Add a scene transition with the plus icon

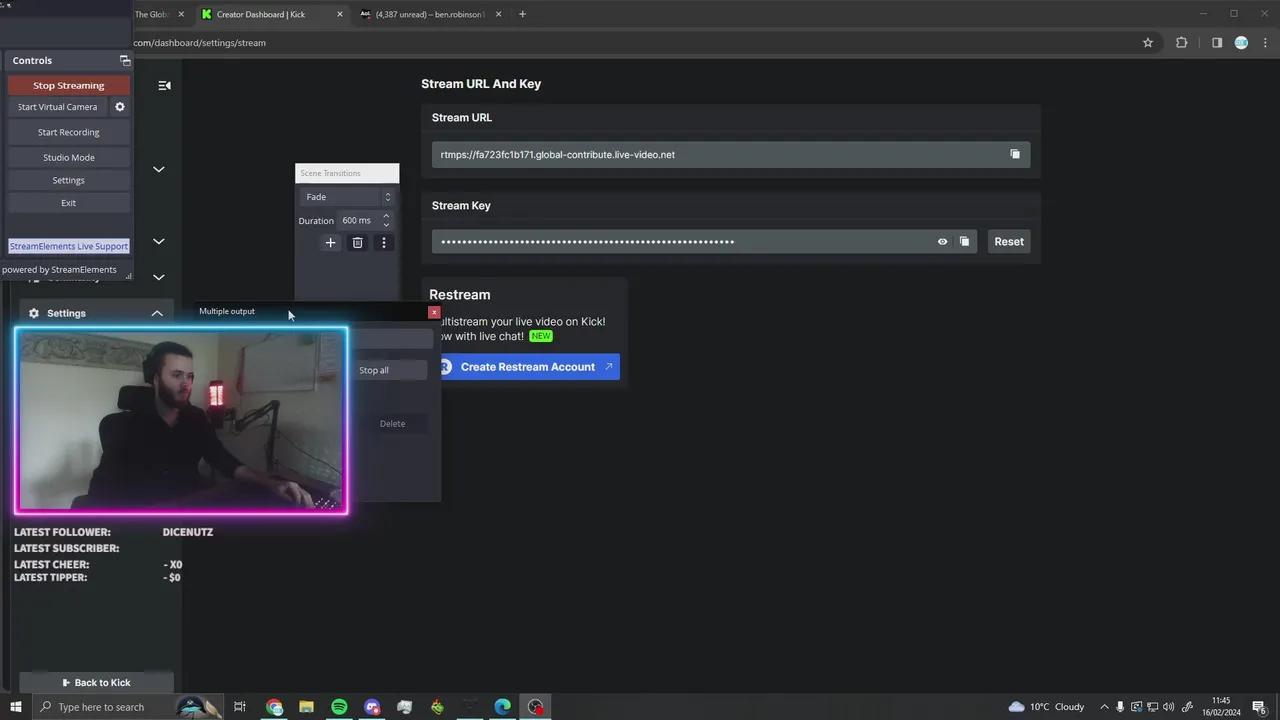pos(331,243)
